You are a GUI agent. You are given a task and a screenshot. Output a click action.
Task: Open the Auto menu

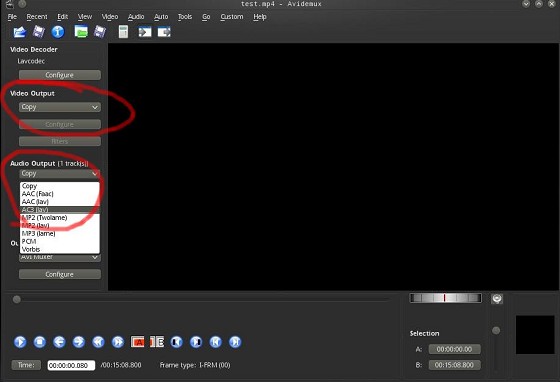click(161, 17)
